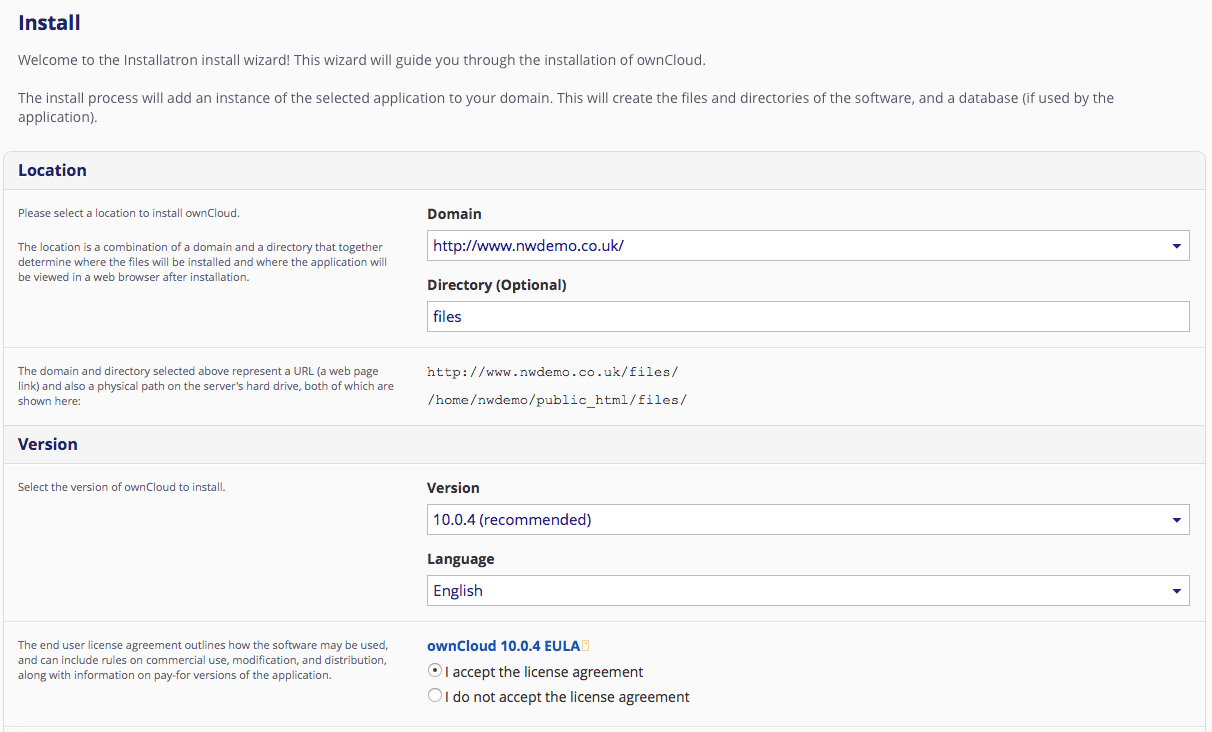Open the Domain dropdown
The width and height of the screenshot is (1212, 732).
[808, 246]
